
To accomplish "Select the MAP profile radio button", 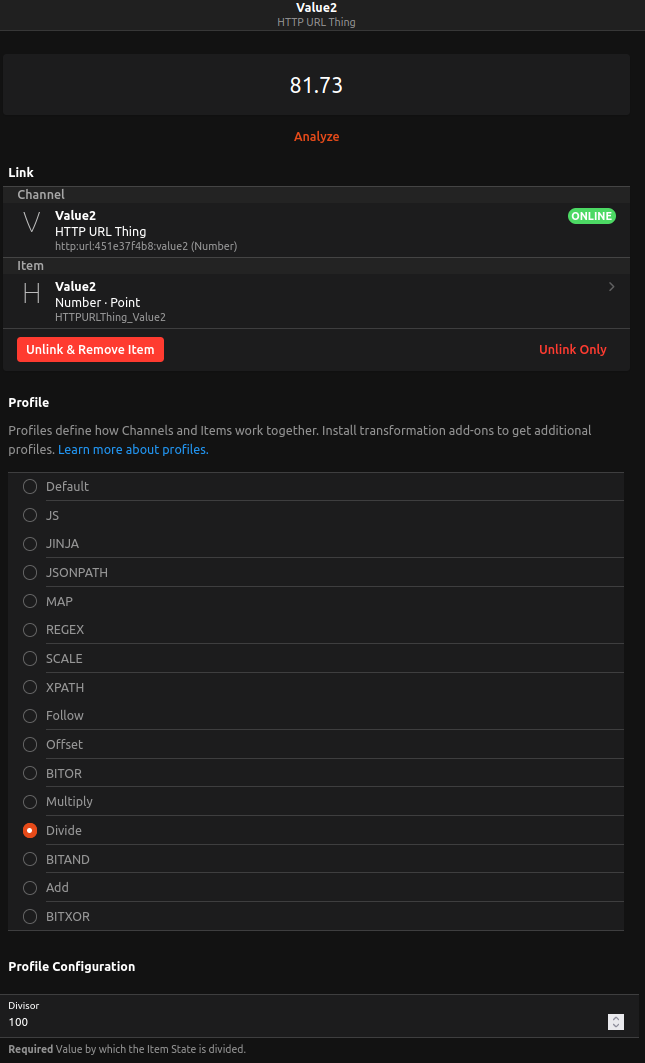I will point(30,602).
